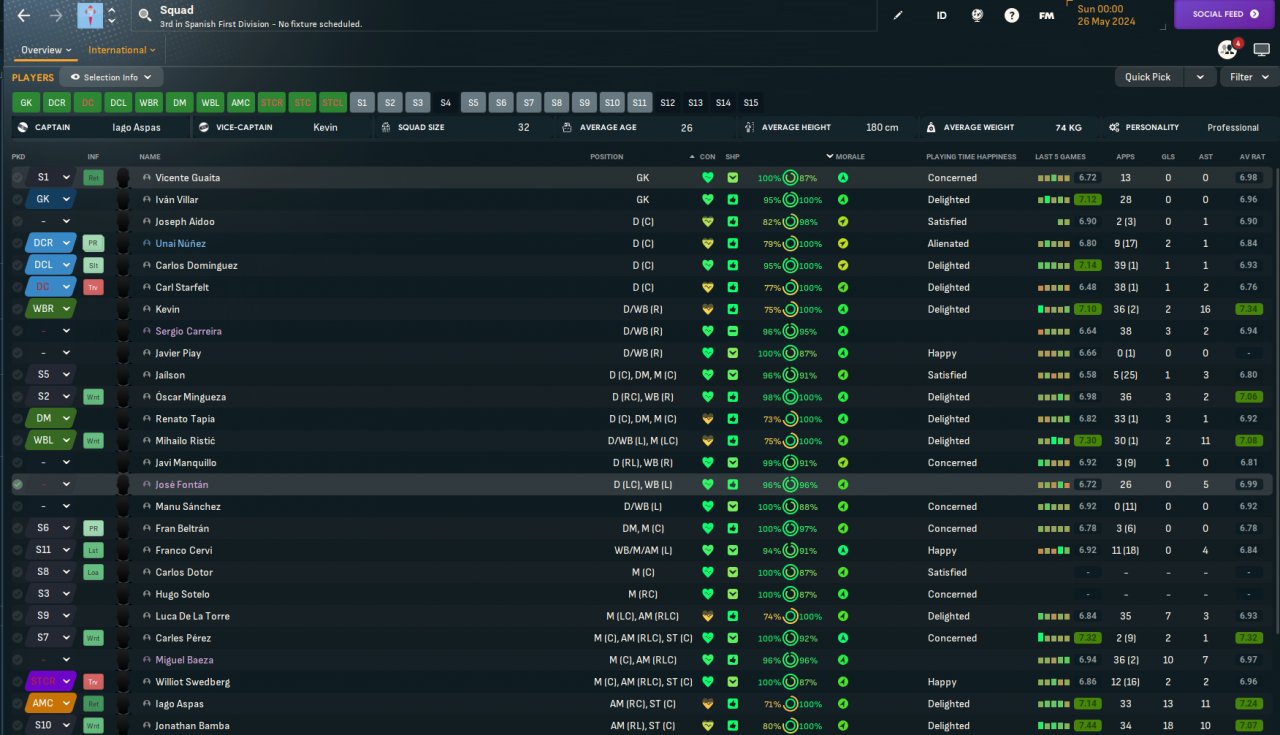Open the Social Feed button
Screen dimensions: 1280x735
[1224, 14]
